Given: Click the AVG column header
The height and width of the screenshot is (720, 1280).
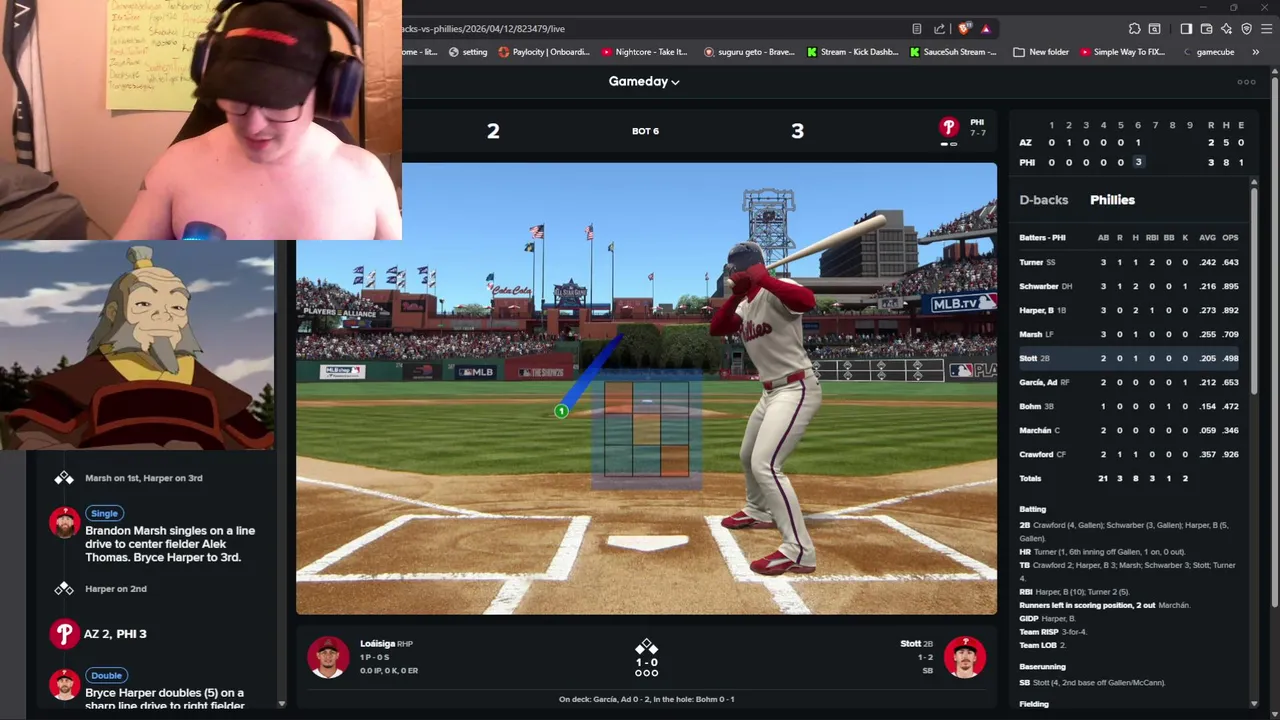Looking at the screenshot, I should click(x=1207, y=238).
